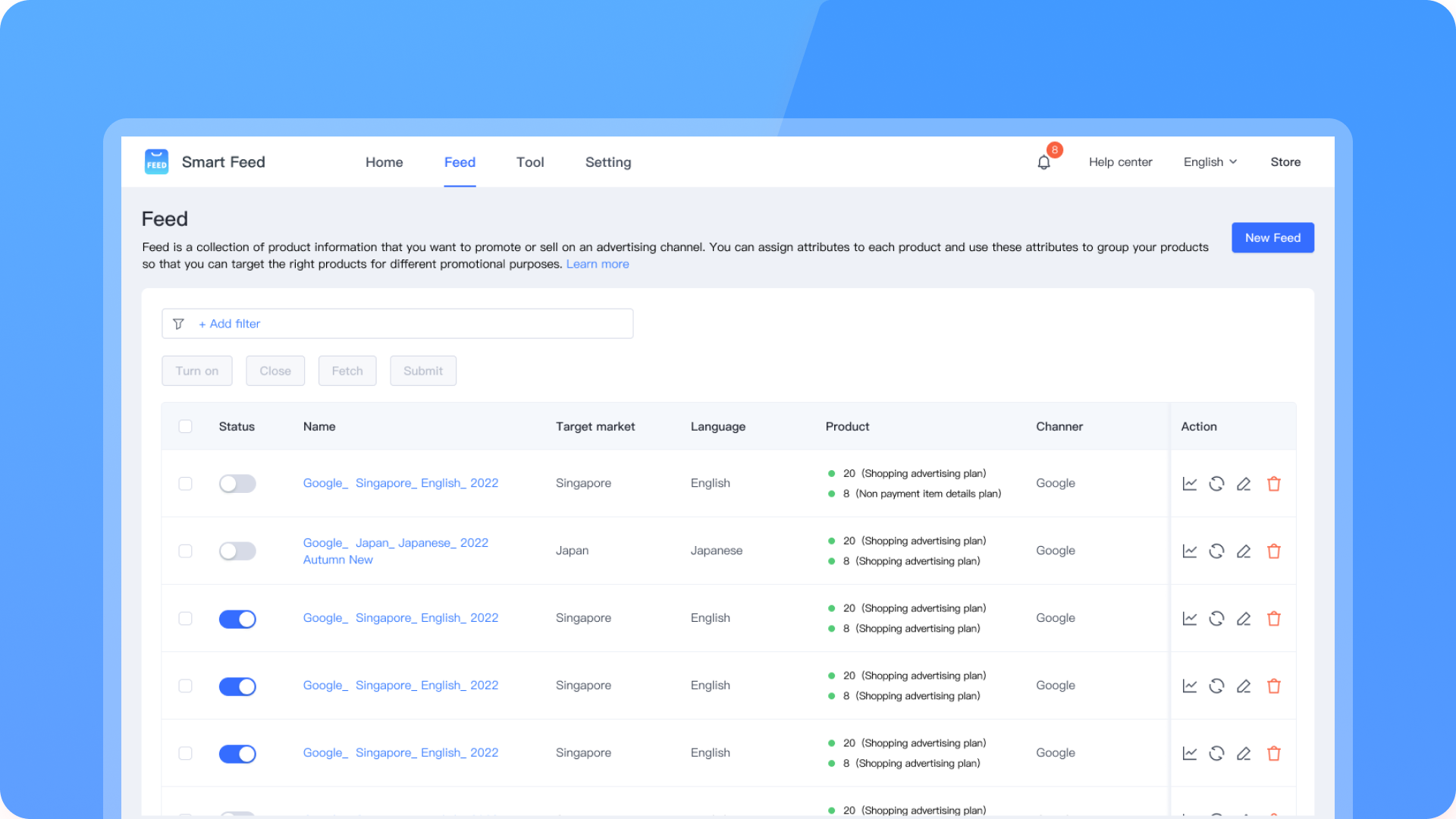Expand the English language dropdown
This screenshot has height=819, width=1456.
pos(1210,162)
